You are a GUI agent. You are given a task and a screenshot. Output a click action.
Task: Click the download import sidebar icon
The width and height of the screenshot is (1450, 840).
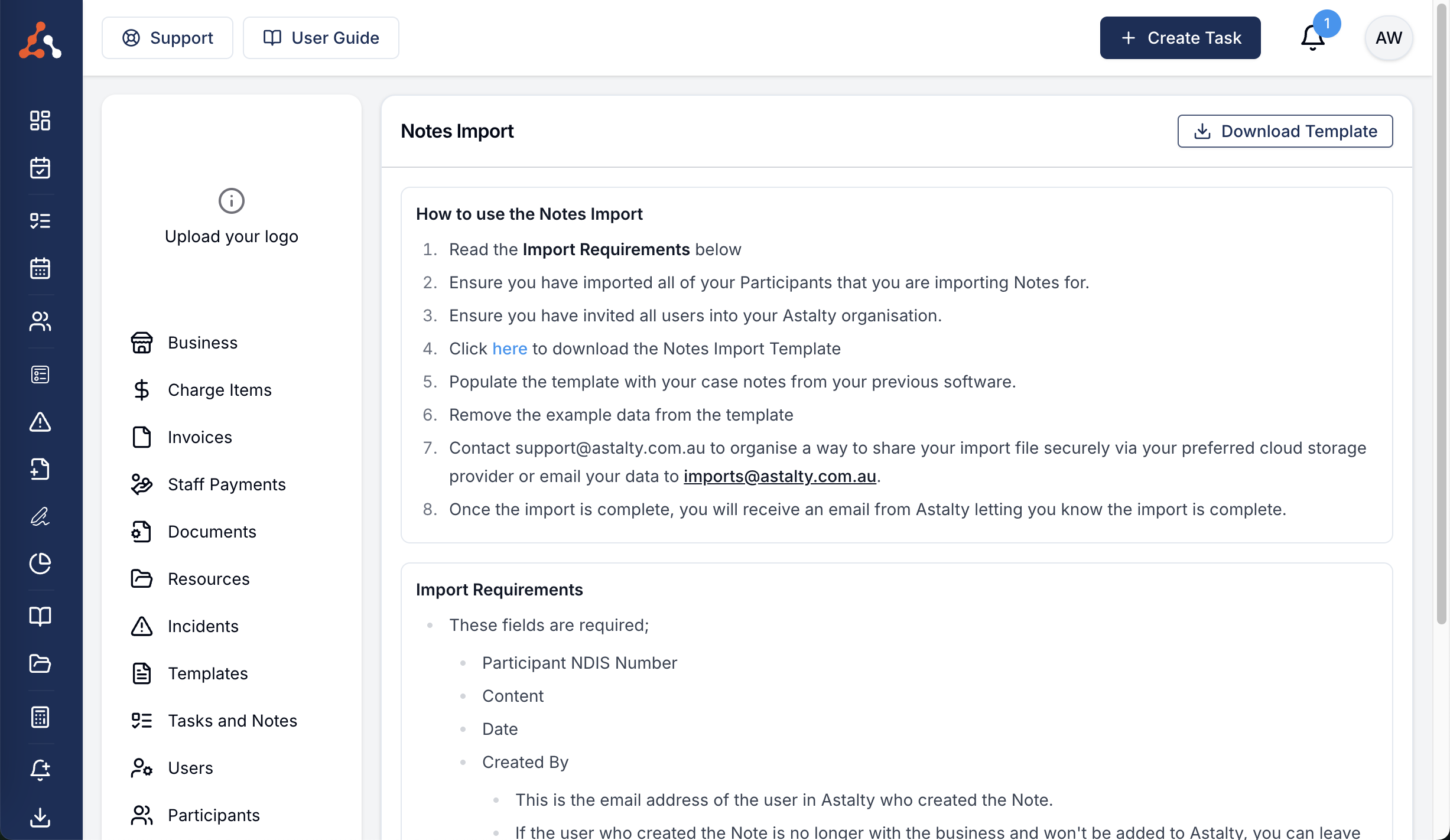(40, 818)
